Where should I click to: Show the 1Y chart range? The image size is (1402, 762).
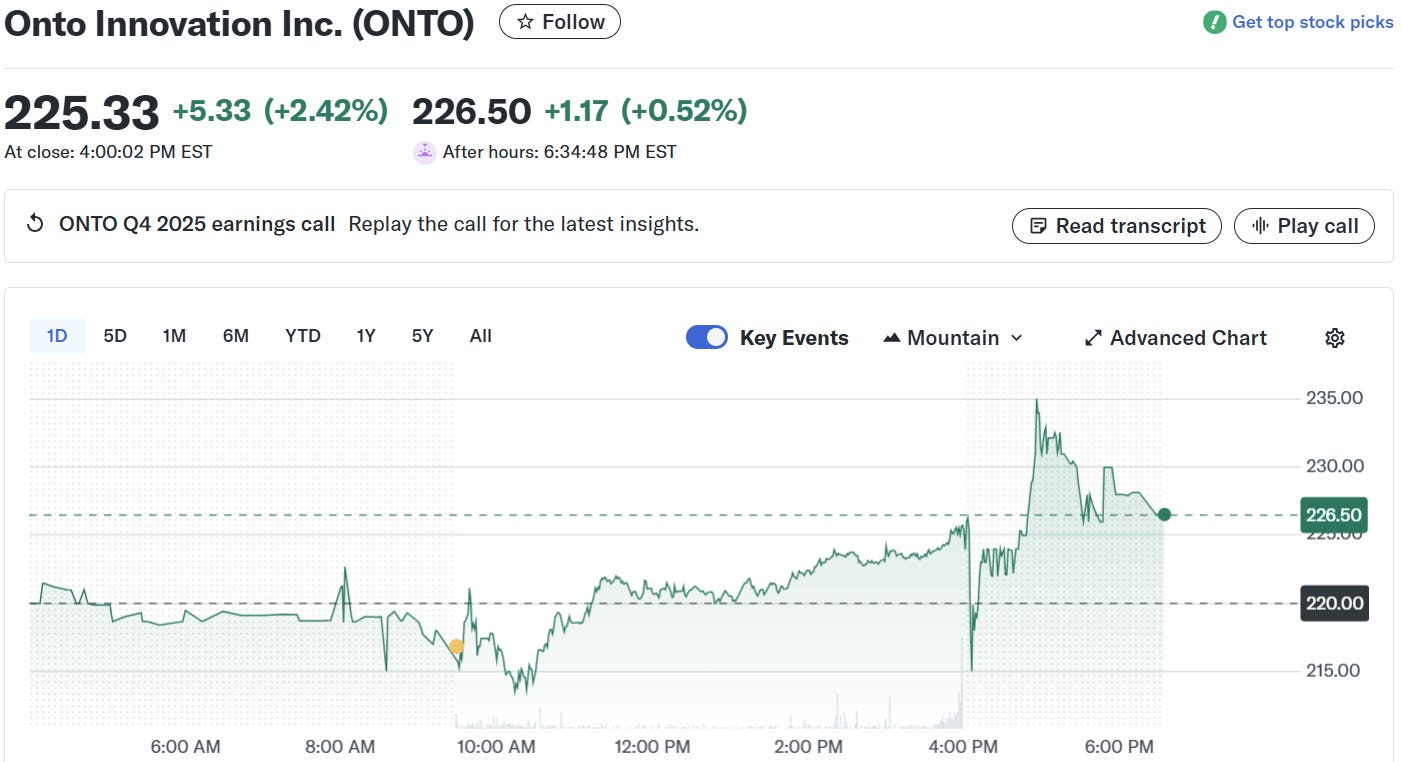click(366, 336)
